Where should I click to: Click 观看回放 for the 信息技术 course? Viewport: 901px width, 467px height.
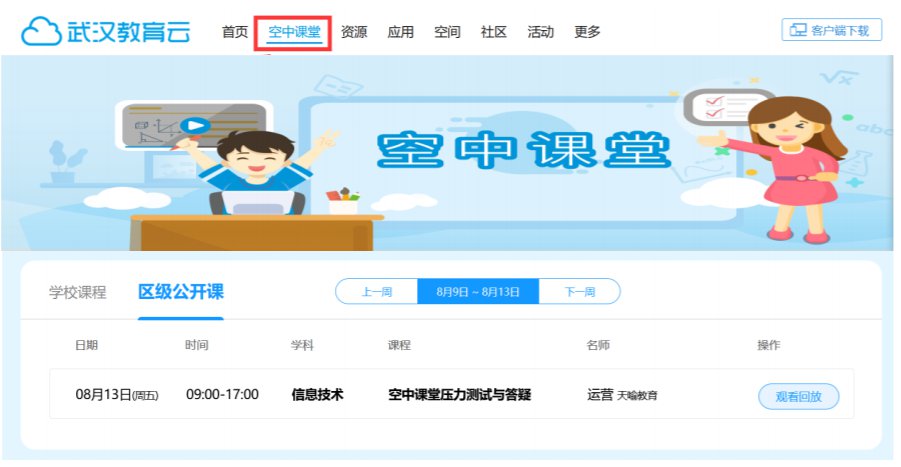[798, 396]
